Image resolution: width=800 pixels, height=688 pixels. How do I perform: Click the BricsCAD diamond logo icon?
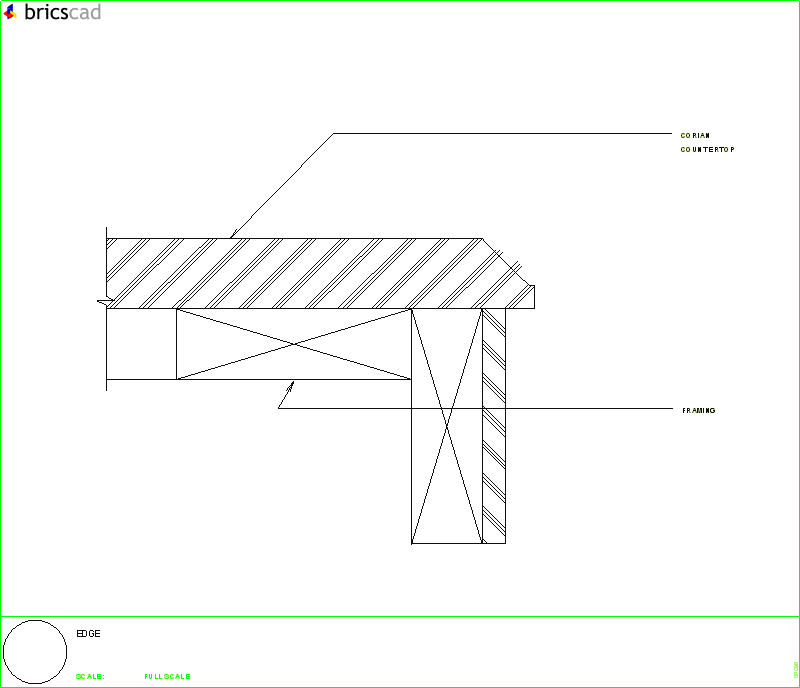click(10, 14)
